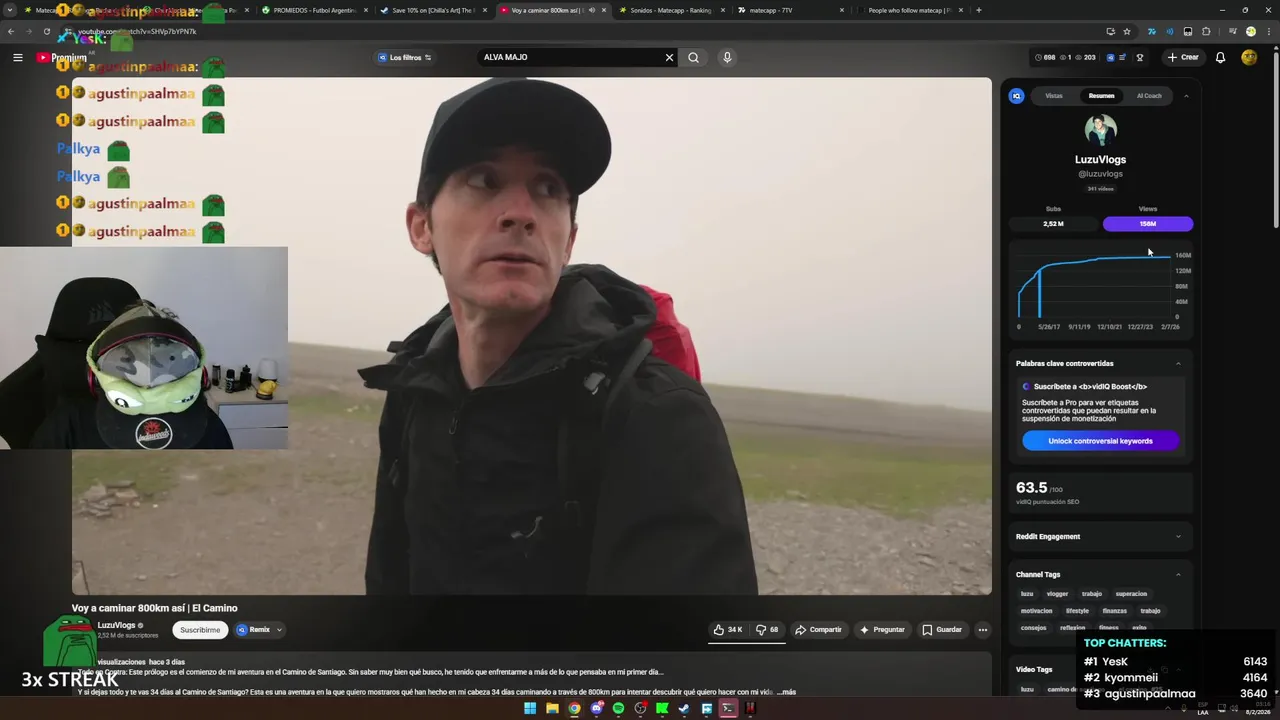This screenshot has height=720, width=1280.
Task: Reload the page
Action: (x=46, y=31)
